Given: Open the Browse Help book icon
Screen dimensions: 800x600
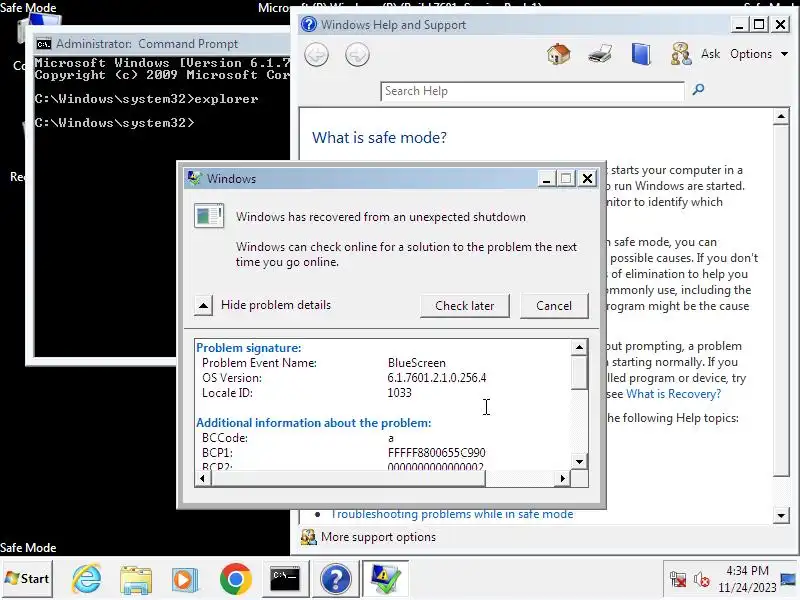Looking at the screenshot, I should click(x=641, y=54).
